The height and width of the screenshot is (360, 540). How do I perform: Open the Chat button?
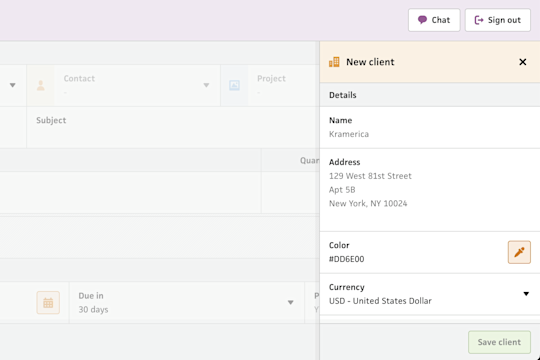click(434, 20)
